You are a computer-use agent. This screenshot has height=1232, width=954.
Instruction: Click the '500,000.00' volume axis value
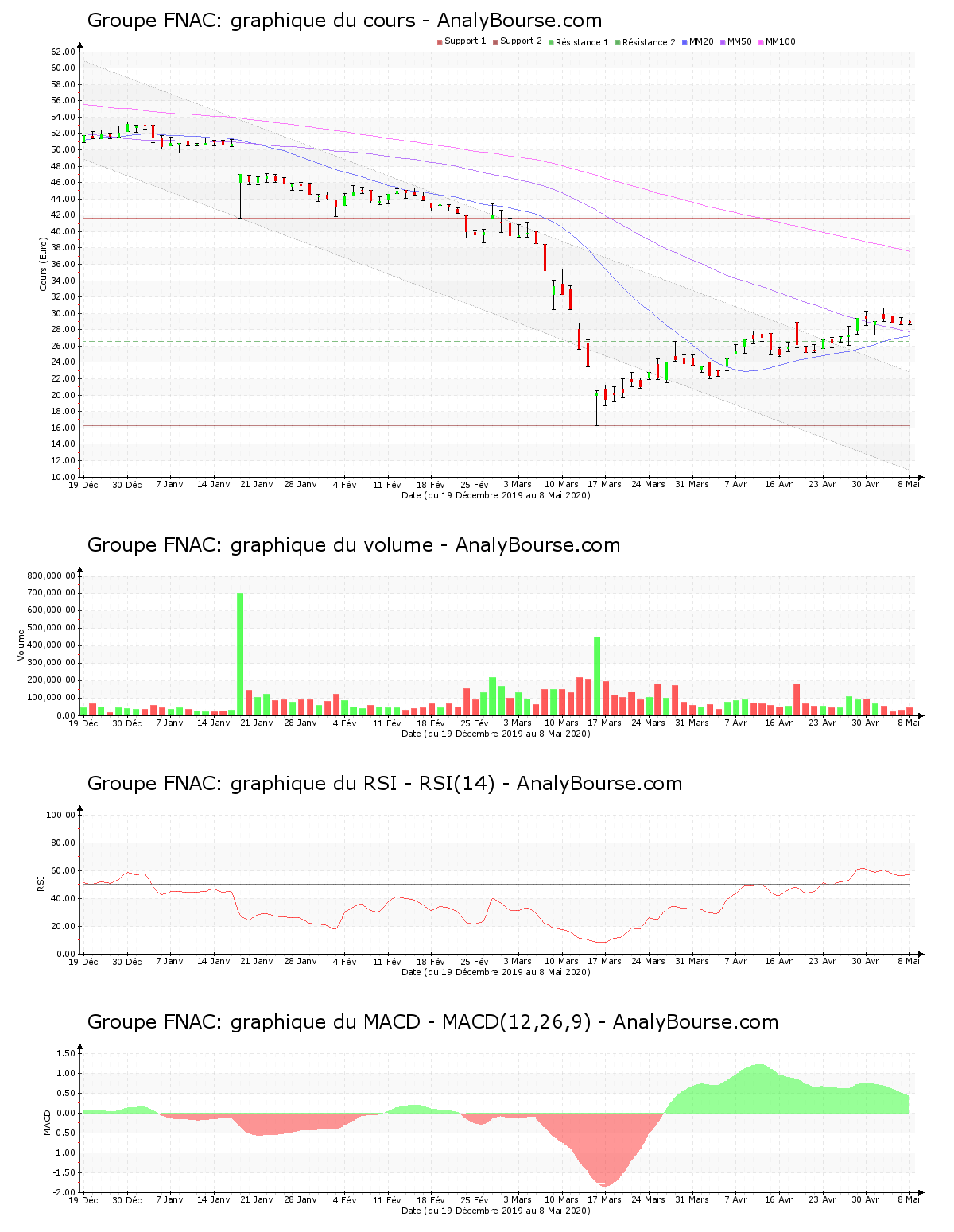(51, 628)
